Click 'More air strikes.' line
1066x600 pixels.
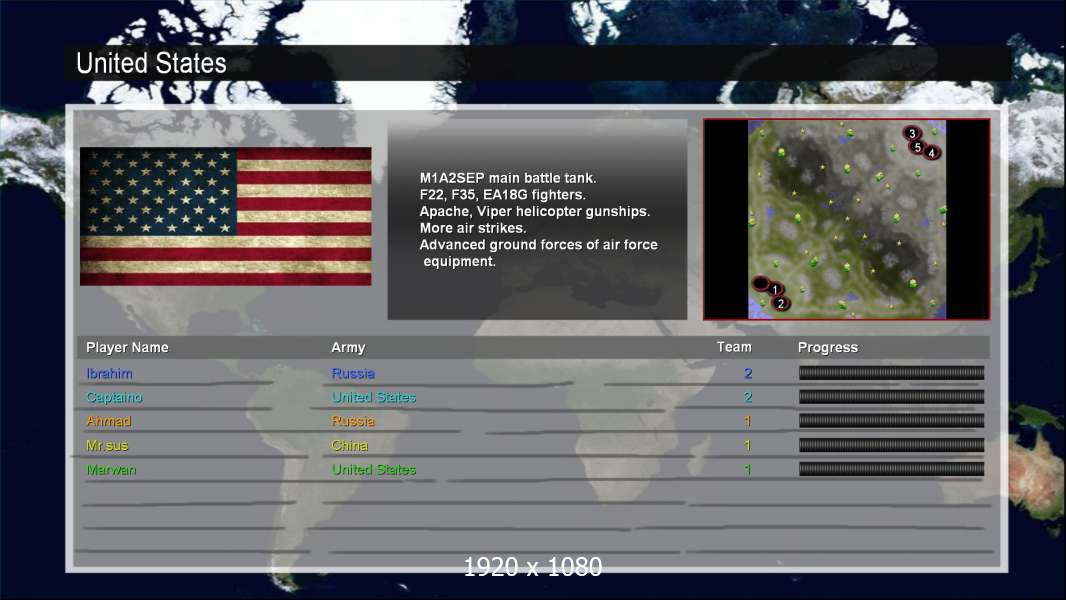click(473, 228)
